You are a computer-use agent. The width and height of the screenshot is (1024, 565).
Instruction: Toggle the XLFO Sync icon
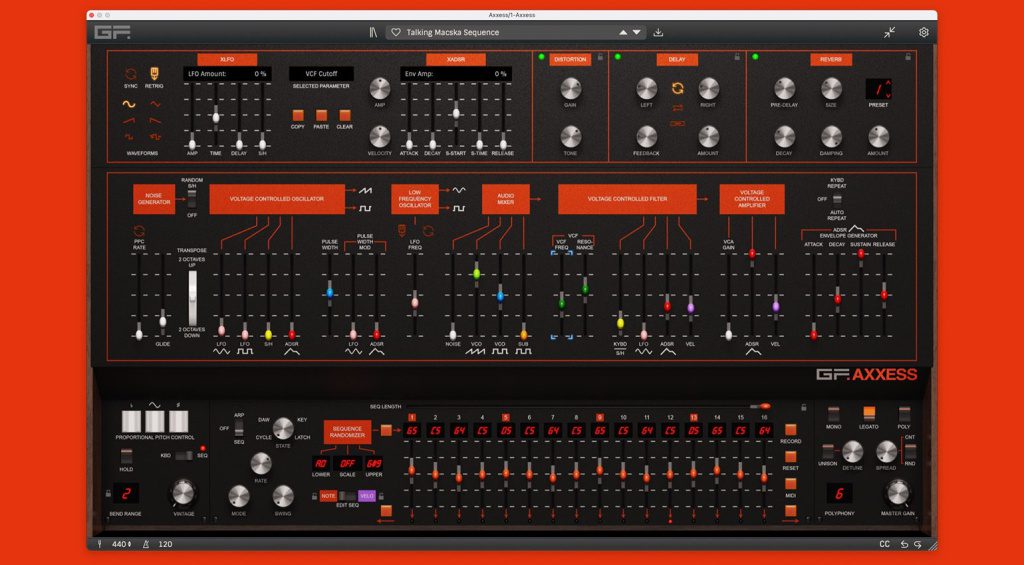[x=131, y=74]
